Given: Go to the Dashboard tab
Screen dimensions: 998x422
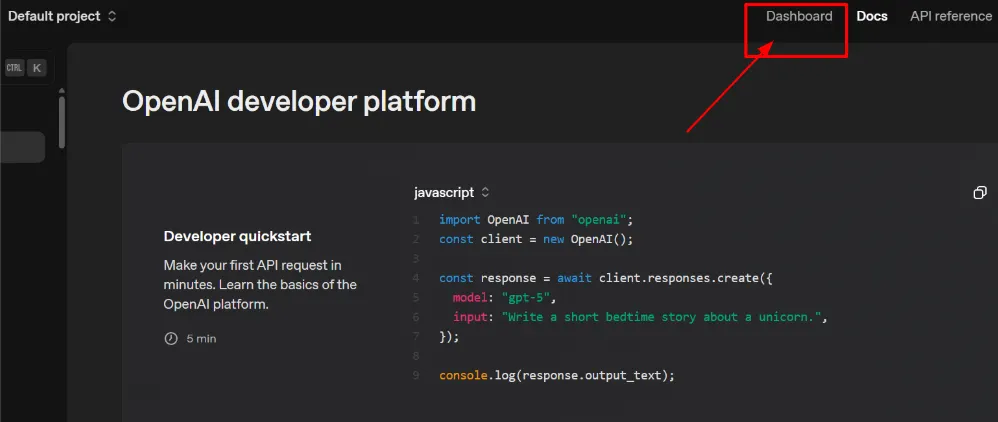Looking at the screenshot, I should pyautogui.click(x=798, y=16).
